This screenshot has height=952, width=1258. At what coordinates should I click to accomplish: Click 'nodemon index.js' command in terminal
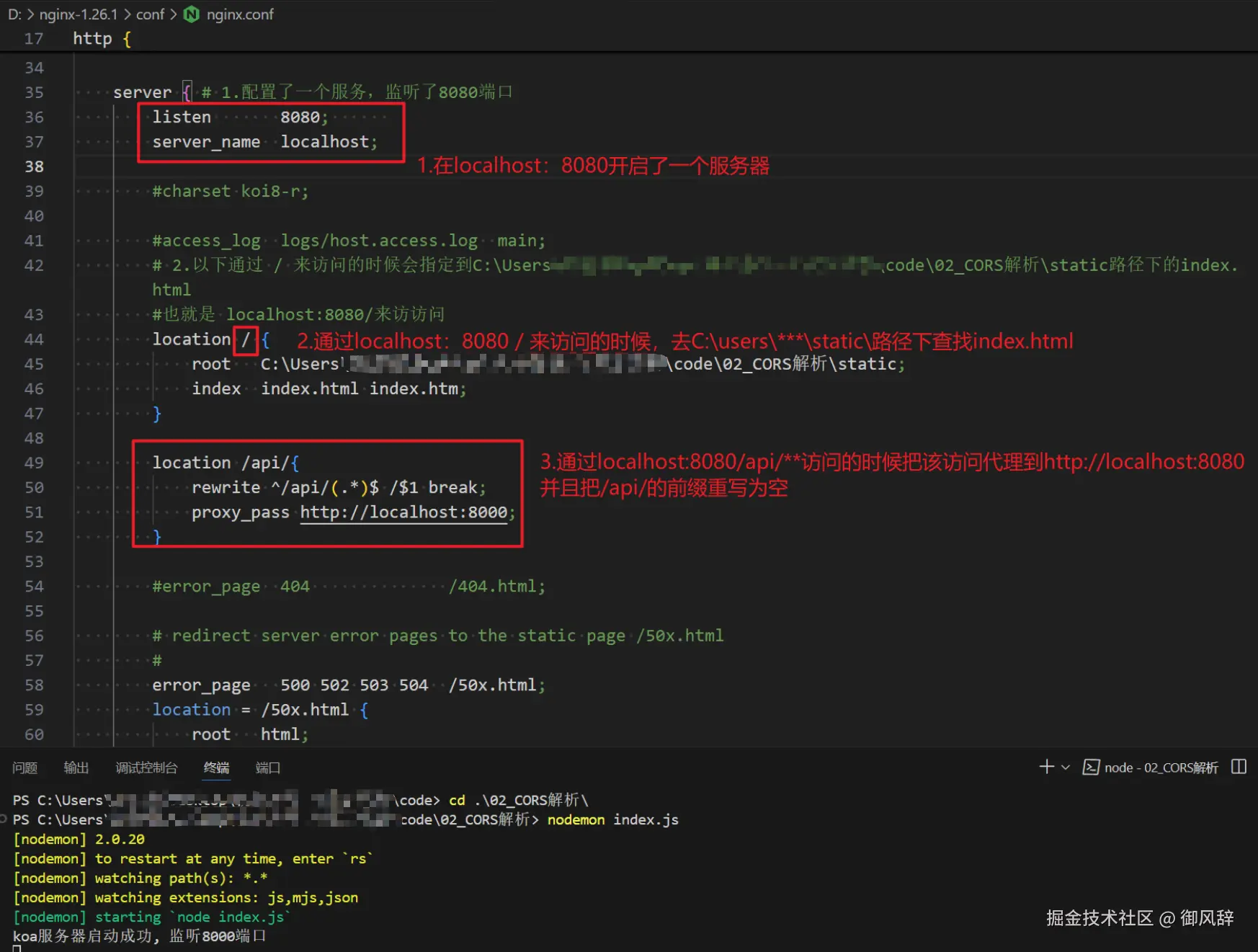[x=613, y=819]
